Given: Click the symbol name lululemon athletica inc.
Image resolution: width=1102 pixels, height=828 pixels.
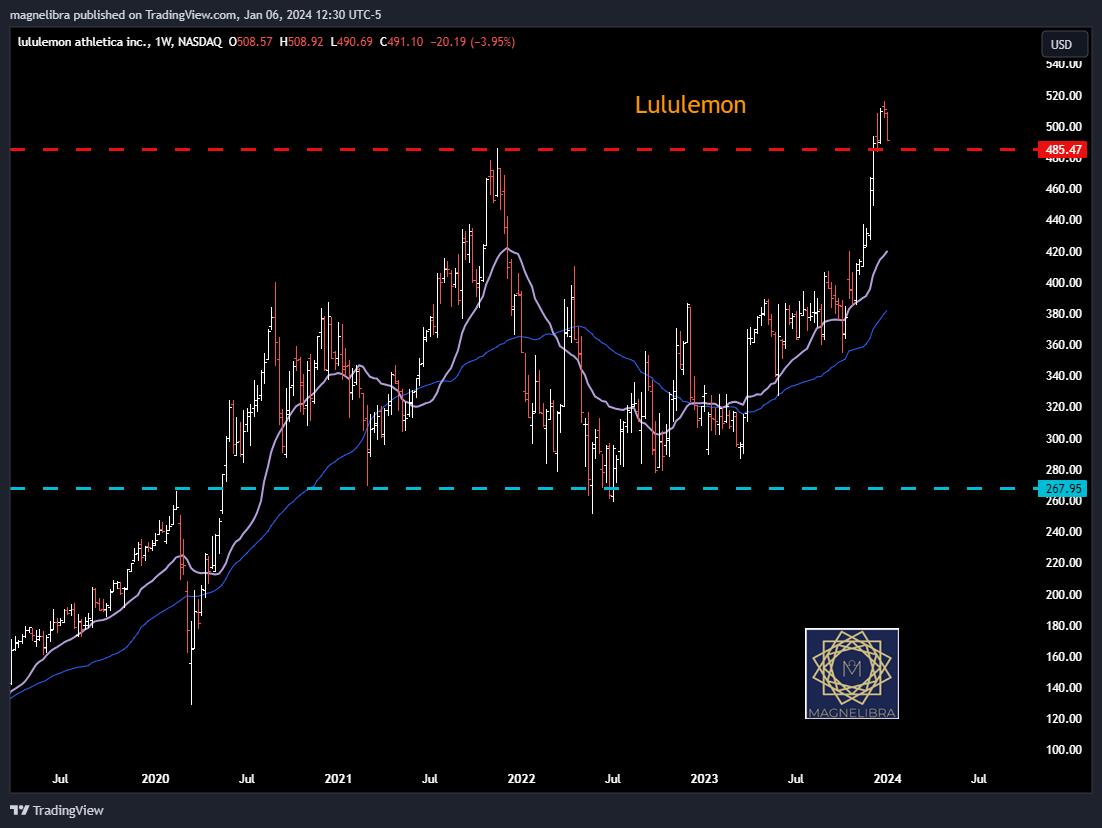Looking at the screenshot, I should (84, 42).
